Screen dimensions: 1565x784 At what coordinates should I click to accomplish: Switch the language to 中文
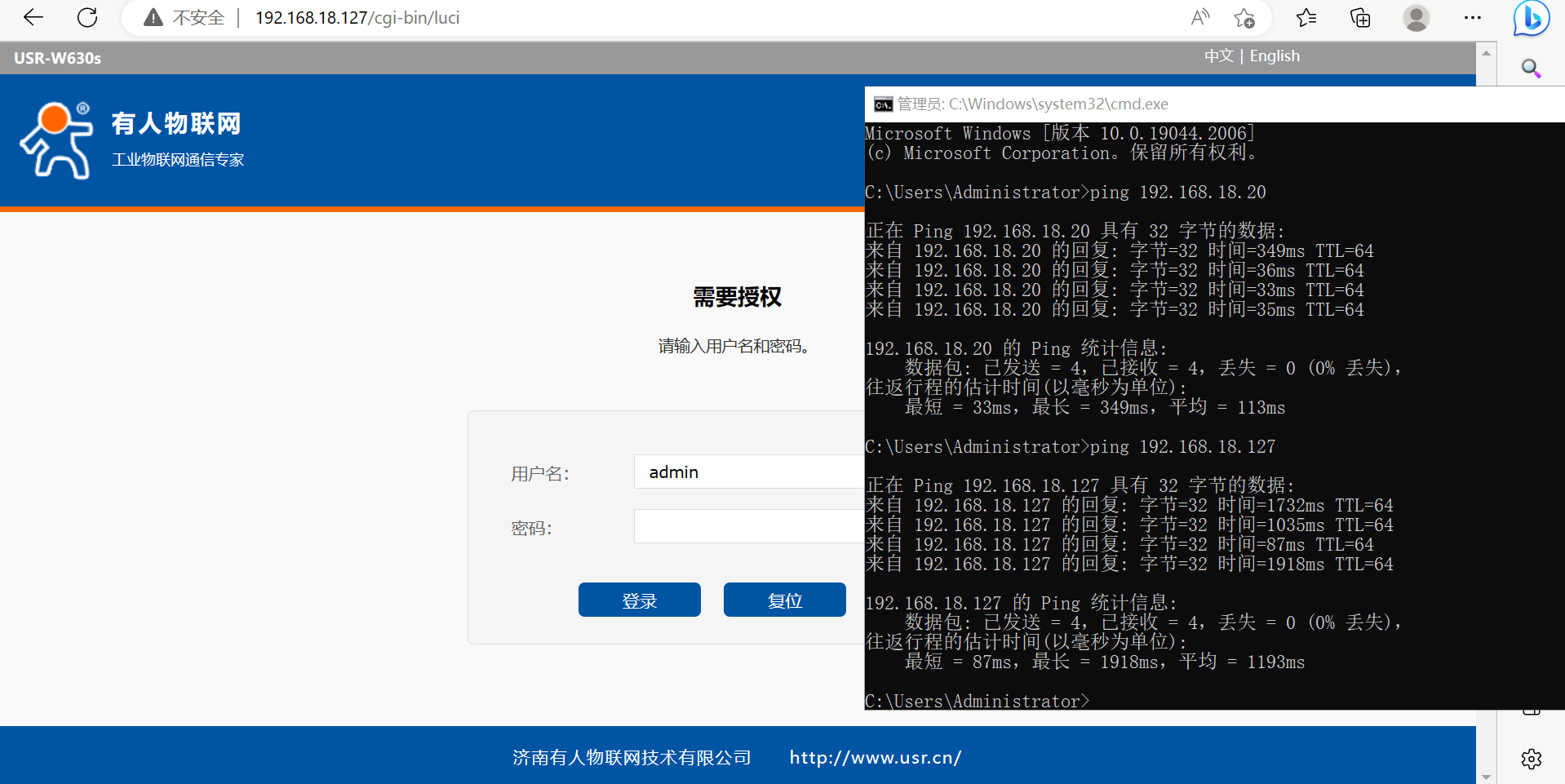[1218, 56]
